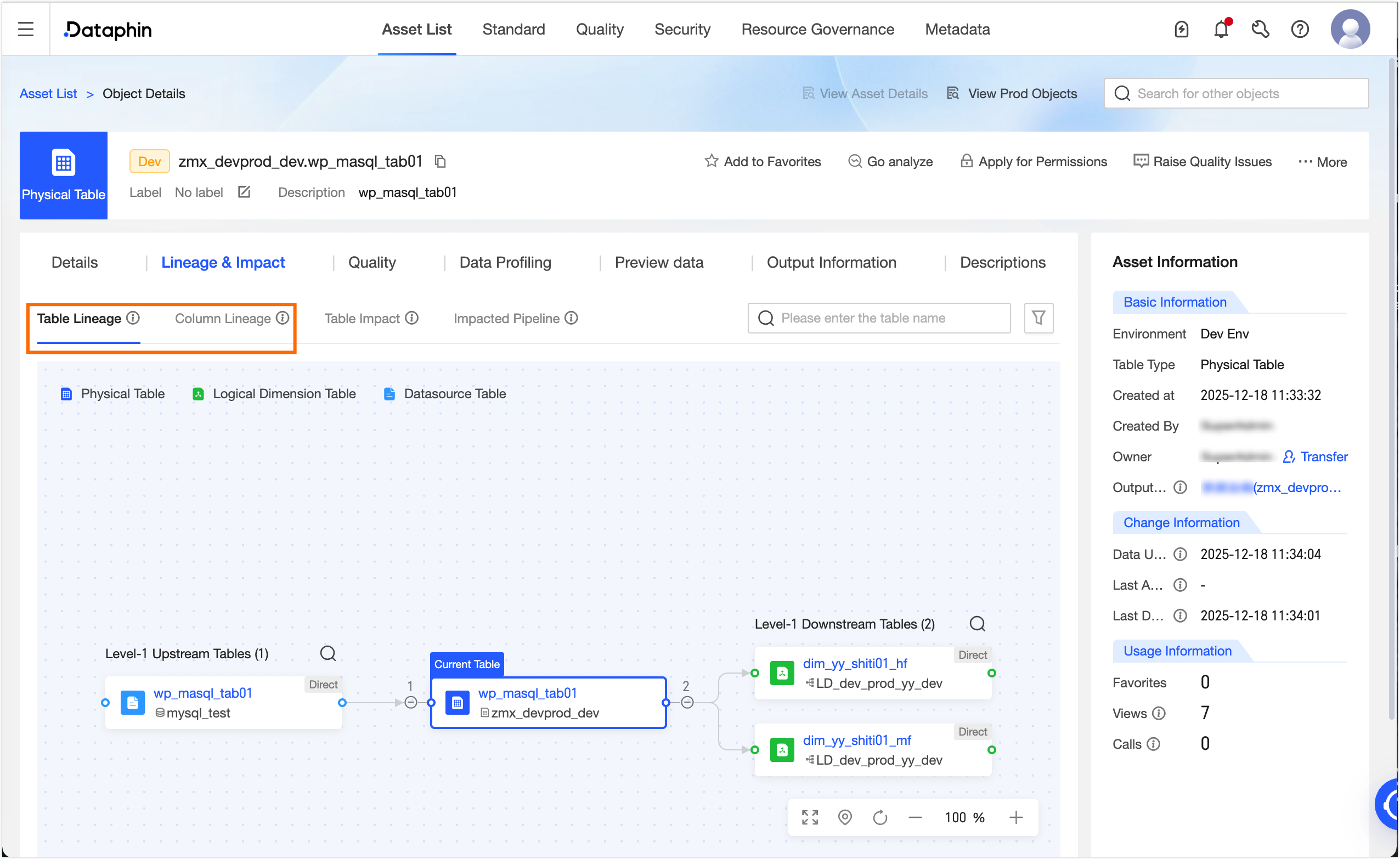1400x859 pixels.
Task: Open the Metadata menu
Action: (957, 29)
